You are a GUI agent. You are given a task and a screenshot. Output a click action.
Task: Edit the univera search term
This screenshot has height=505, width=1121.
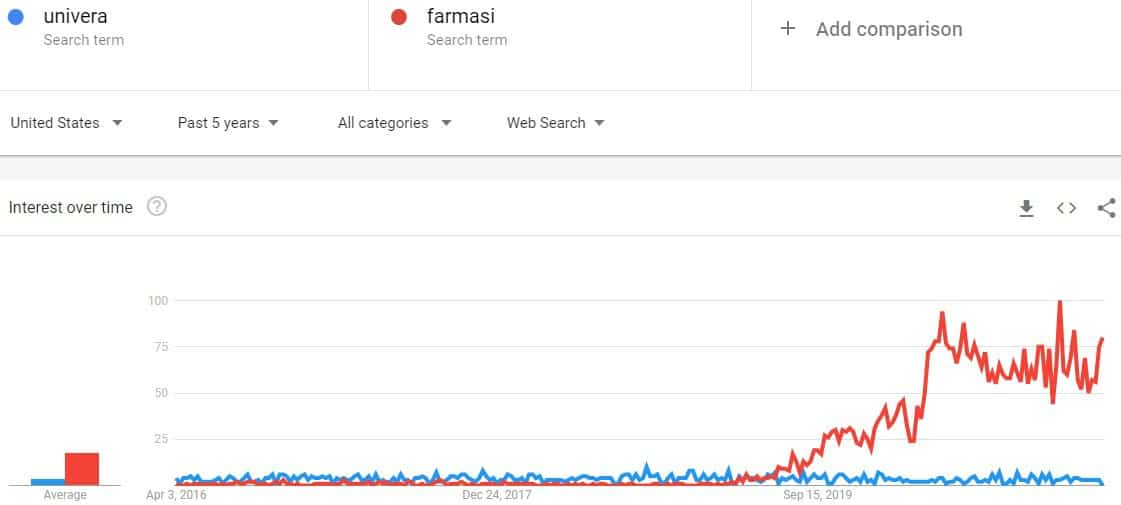pos(75,16)
